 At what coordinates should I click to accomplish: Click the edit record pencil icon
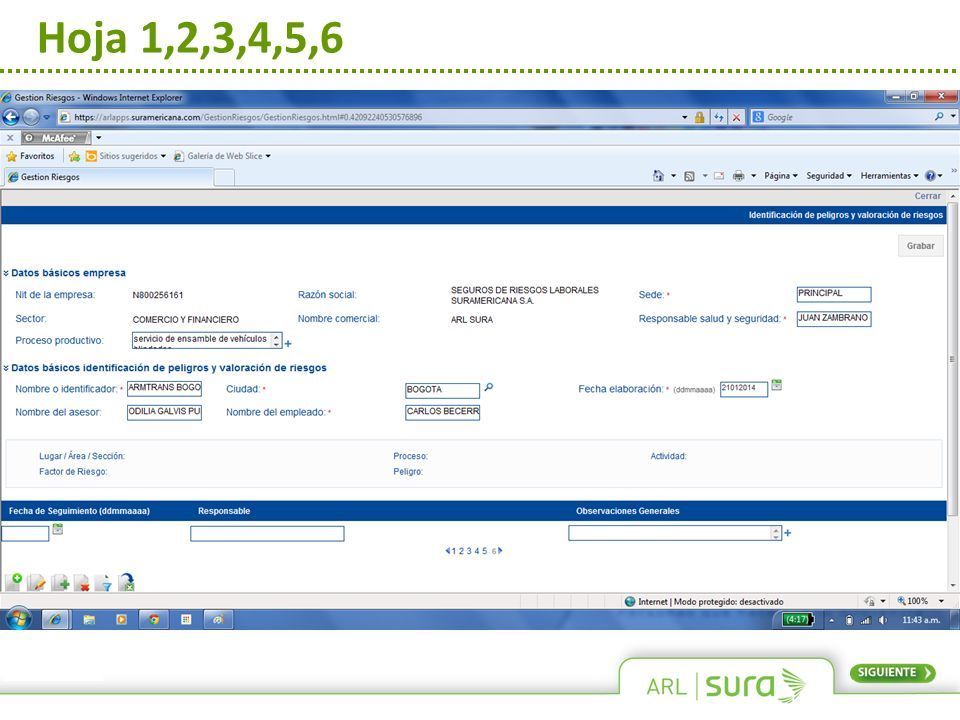[37, 582]
